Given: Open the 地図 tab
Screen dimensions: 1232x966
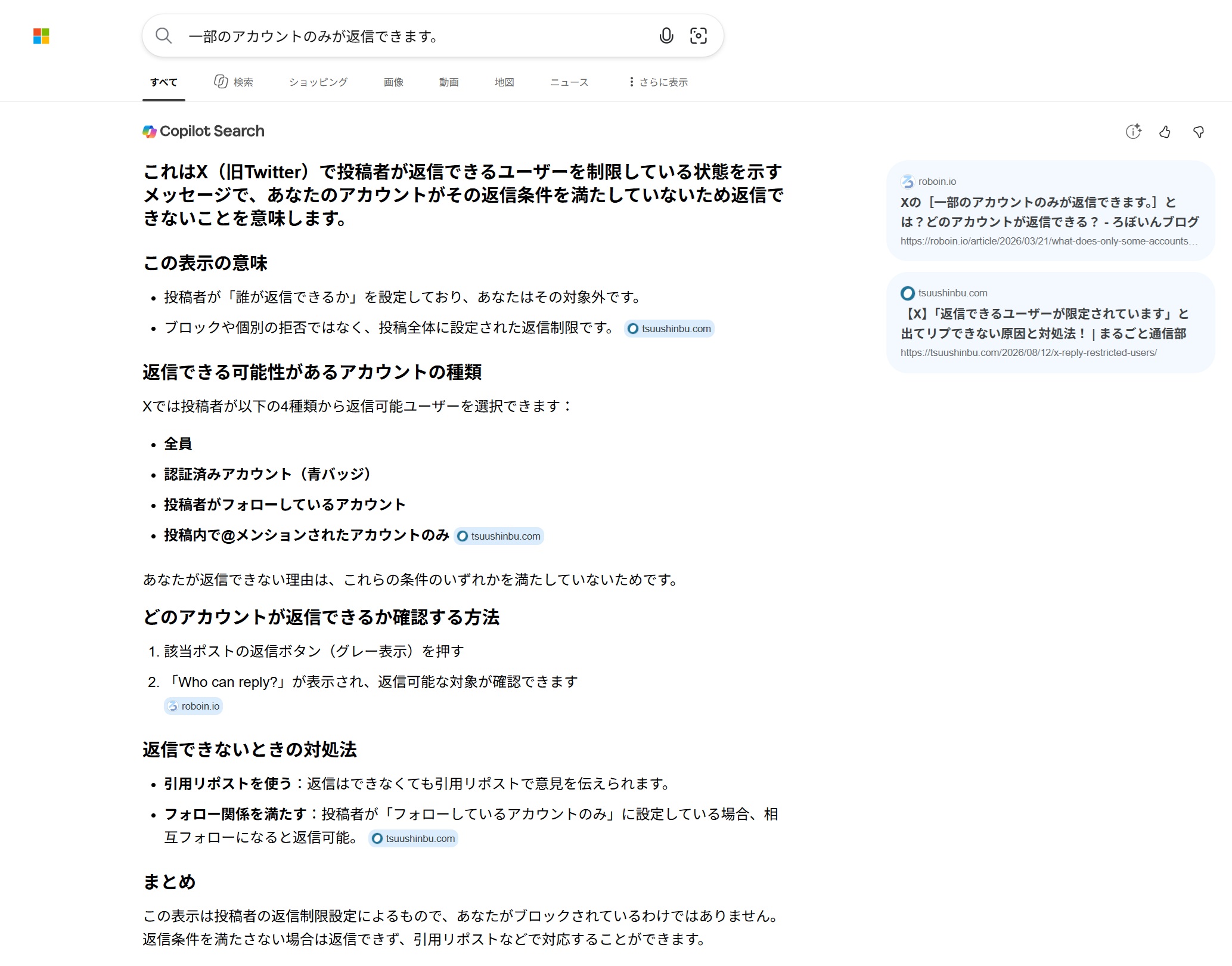Looking at the screenshot, I should [504, 82].
